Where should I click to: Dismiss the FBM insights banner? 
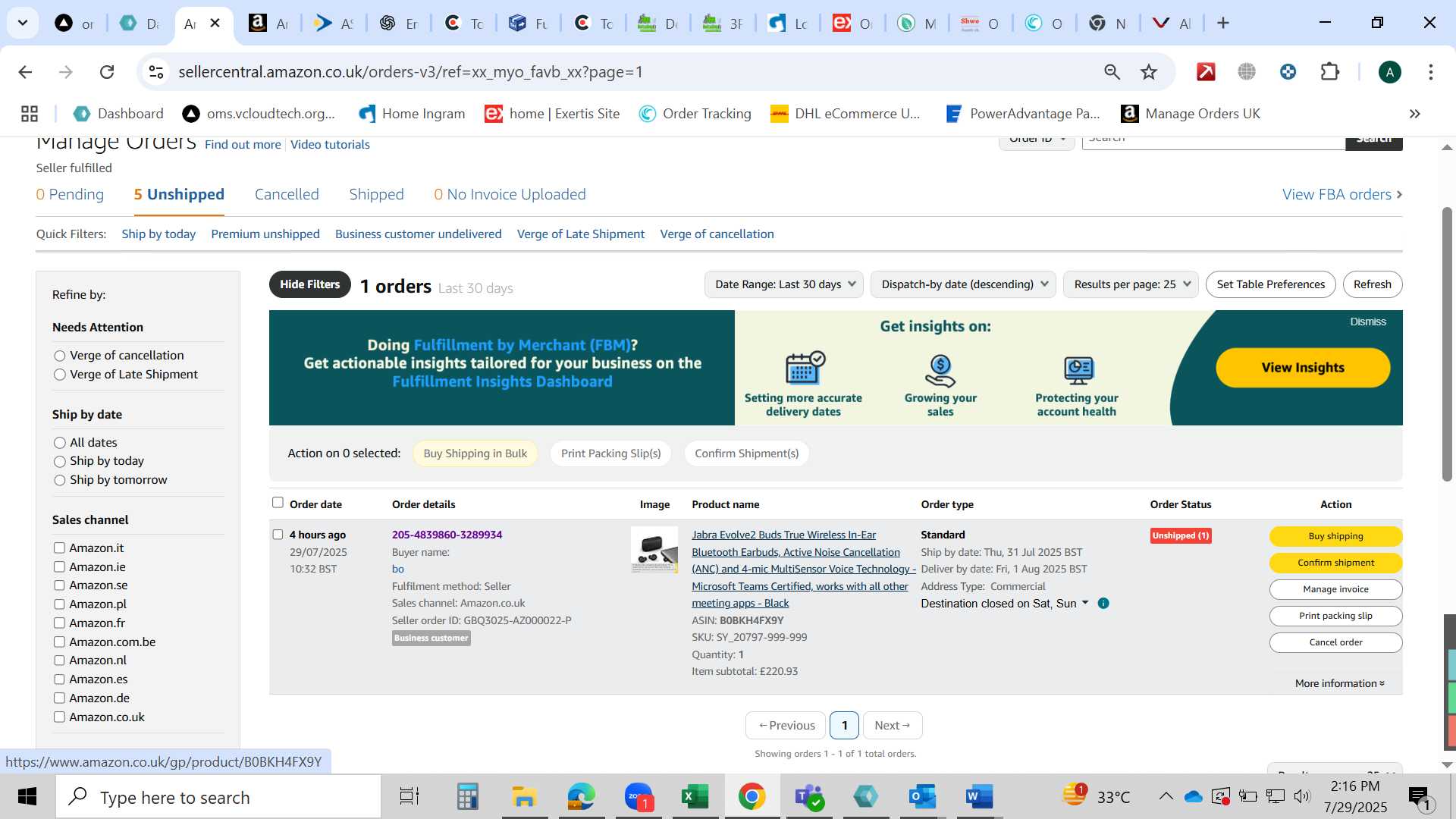[1367, 322]
